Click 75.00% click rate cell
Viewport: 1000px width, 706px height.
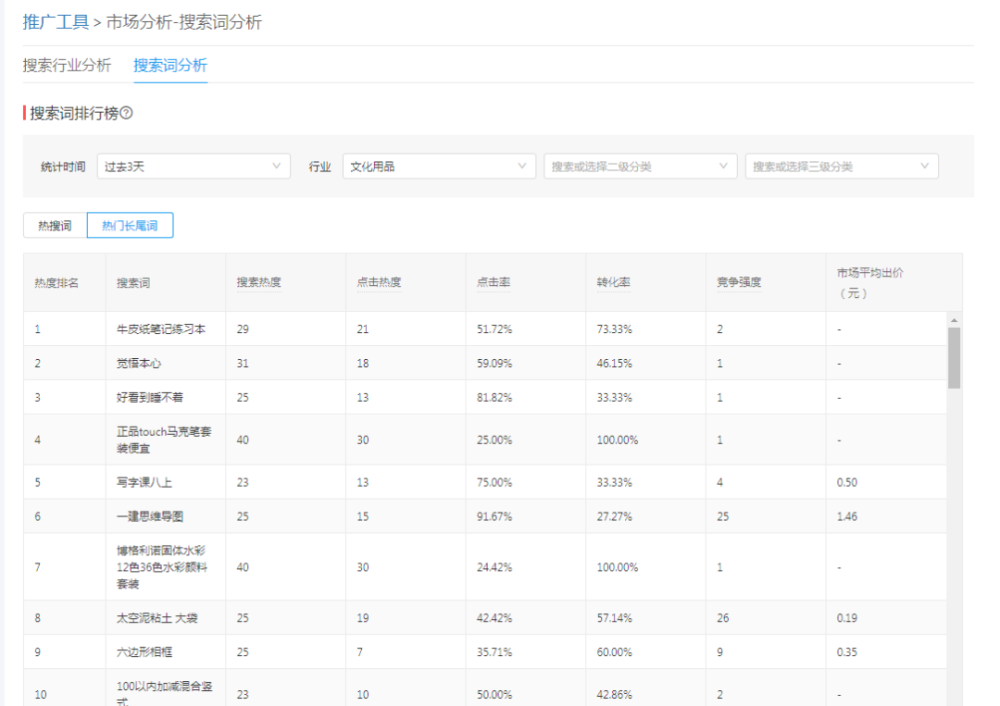(494, 482)
